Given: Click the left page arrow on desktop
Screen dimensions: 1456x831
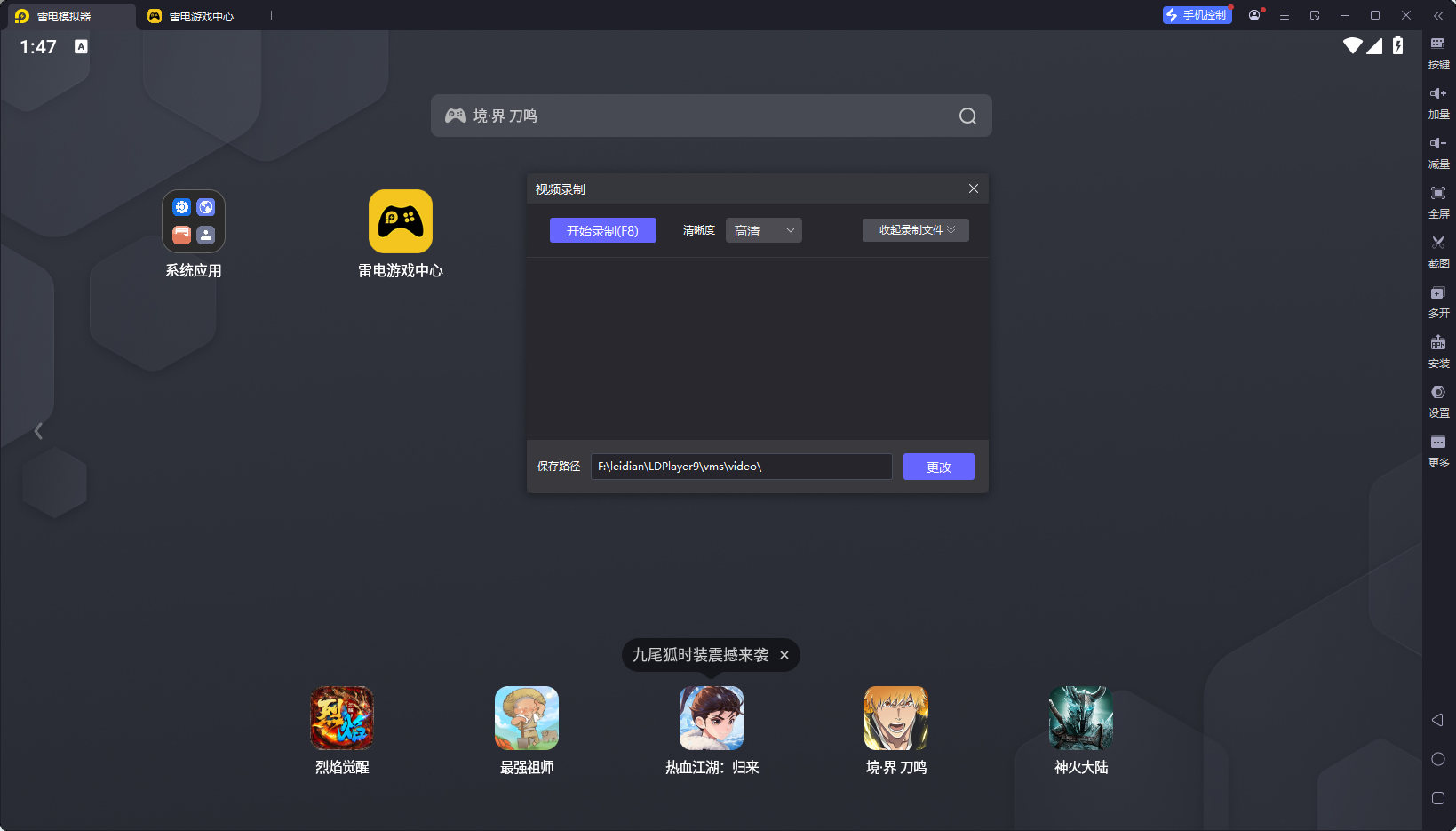Looking at the screenshot, I should tap(38, 431).
